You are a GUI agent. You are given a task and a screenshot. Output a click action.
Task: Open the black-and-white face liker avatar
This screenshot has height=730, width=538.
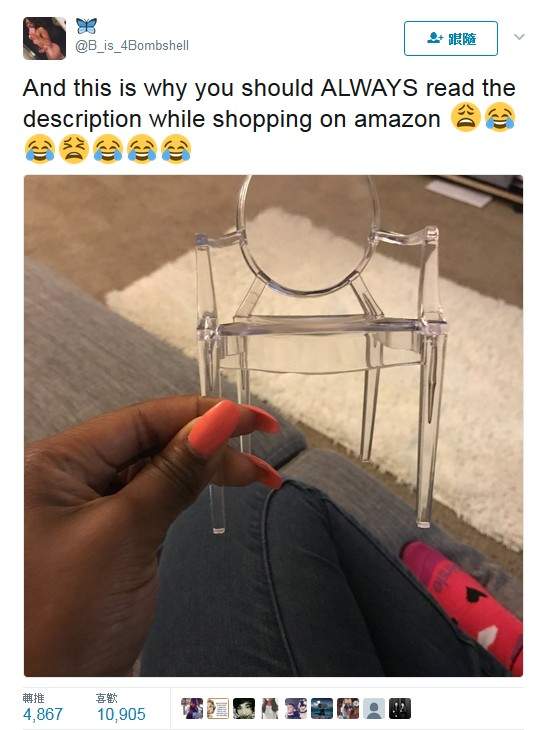tap(244, 709)
